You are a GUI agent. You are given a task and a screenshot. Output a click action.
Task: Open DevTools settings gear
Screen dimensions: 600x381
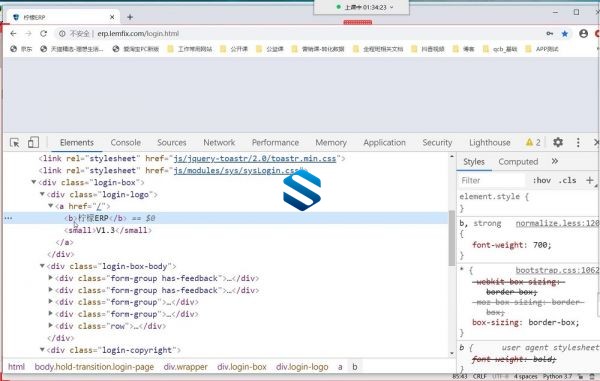pos(558,142)
